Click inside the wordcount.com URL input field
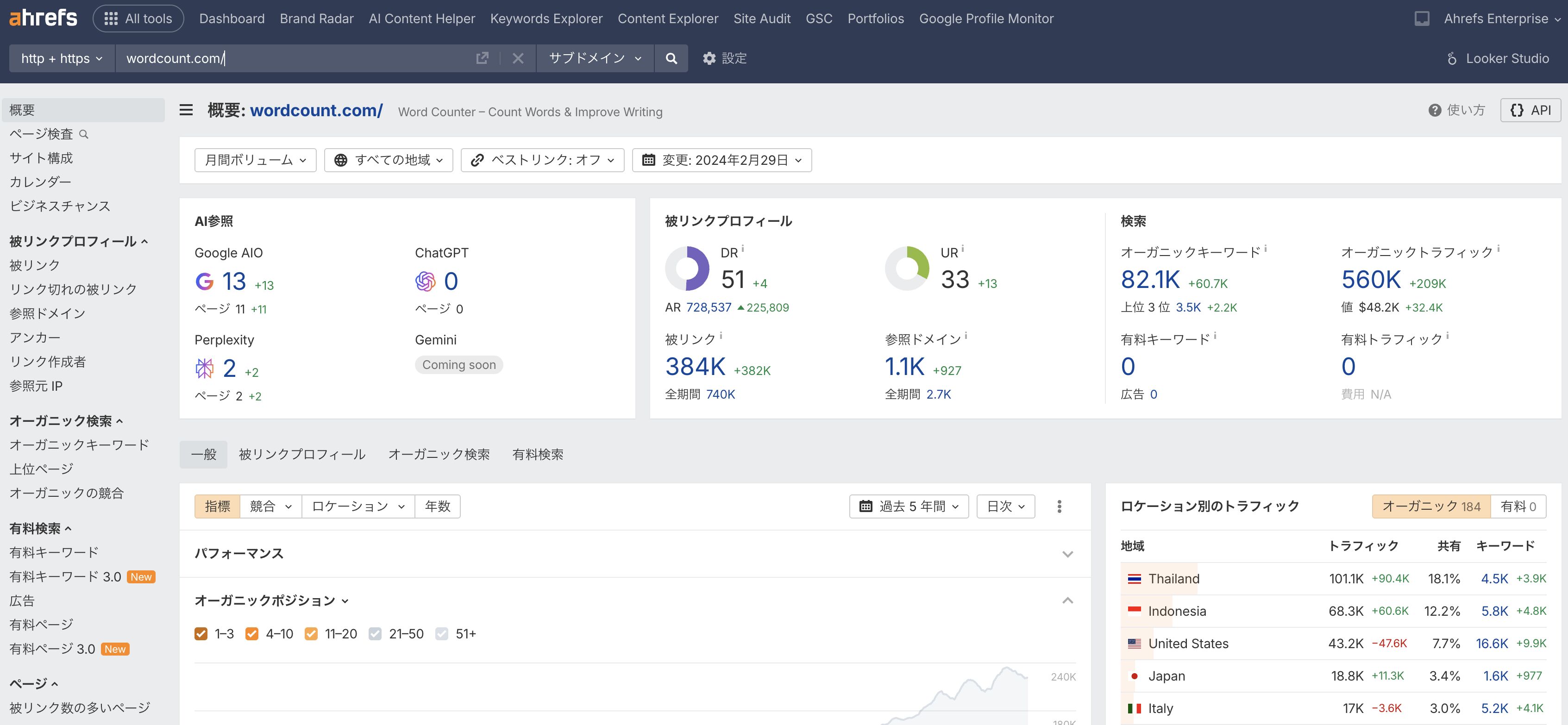The width and height of the screenshot is (1568, 725). pos(292,58)
